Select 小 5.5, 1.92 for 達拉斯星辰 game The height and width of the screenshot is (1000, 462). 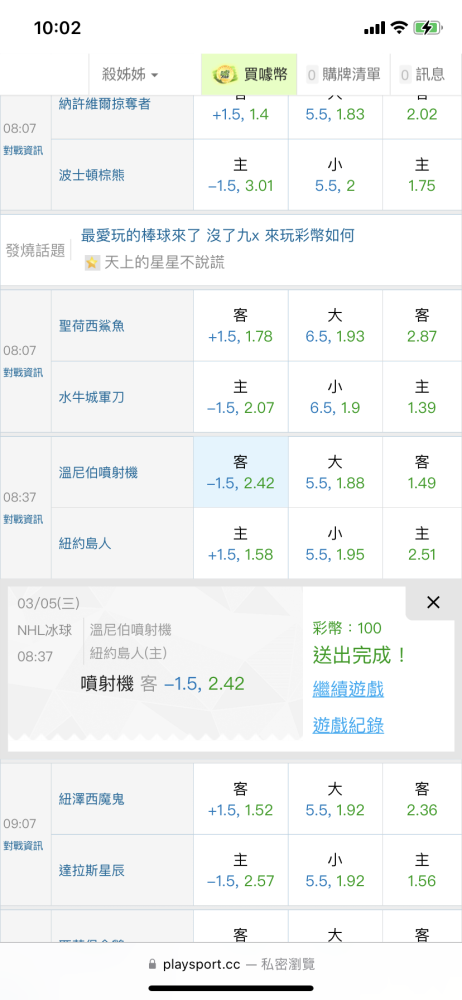[x=335, y=870]
